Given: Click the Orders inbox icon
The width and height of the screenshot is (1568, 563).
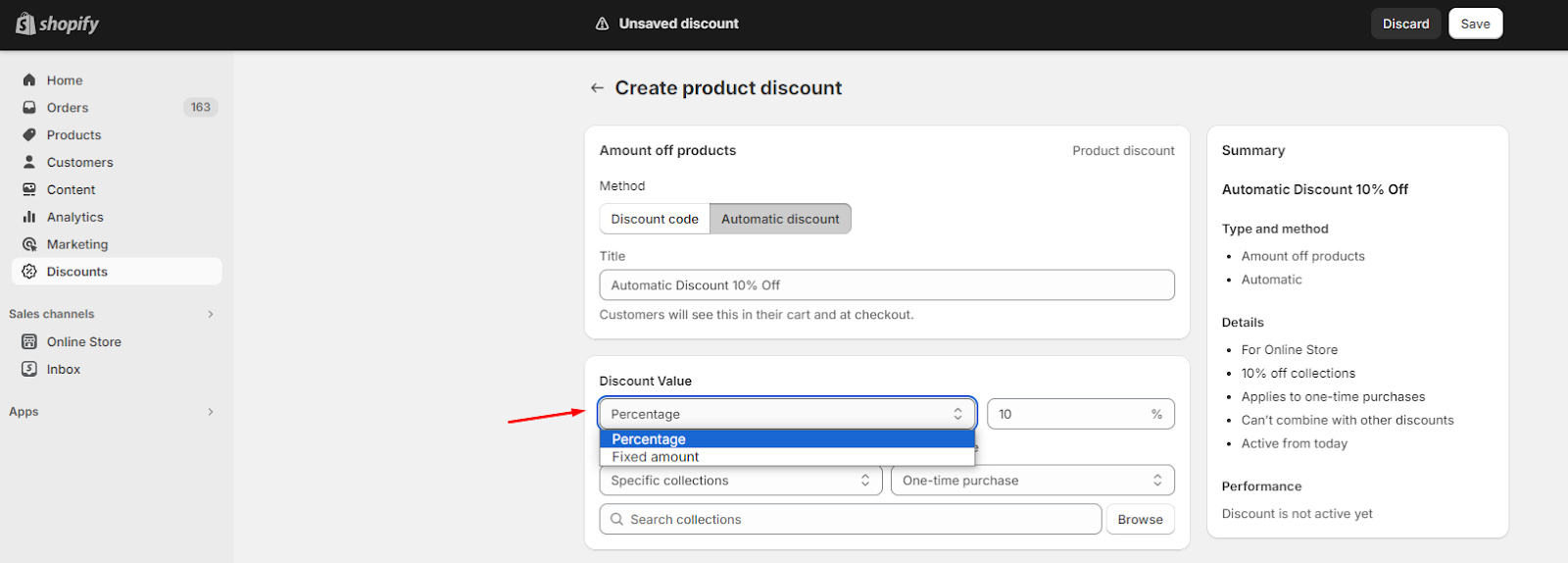Looking at the screenshot, I should 29,108.
